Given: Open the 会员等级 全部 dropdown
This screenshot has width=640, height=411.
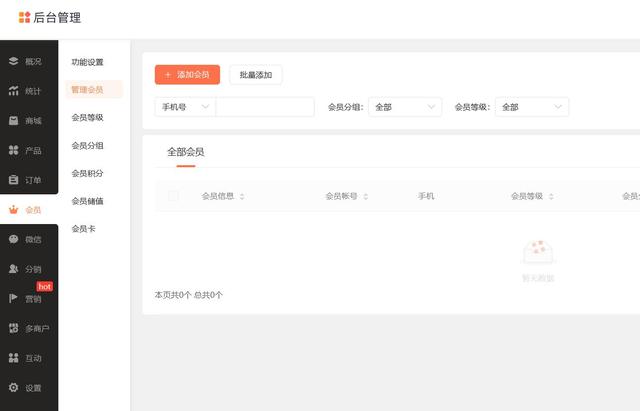Looking at the screenshot, I should [x=532, y=107].
